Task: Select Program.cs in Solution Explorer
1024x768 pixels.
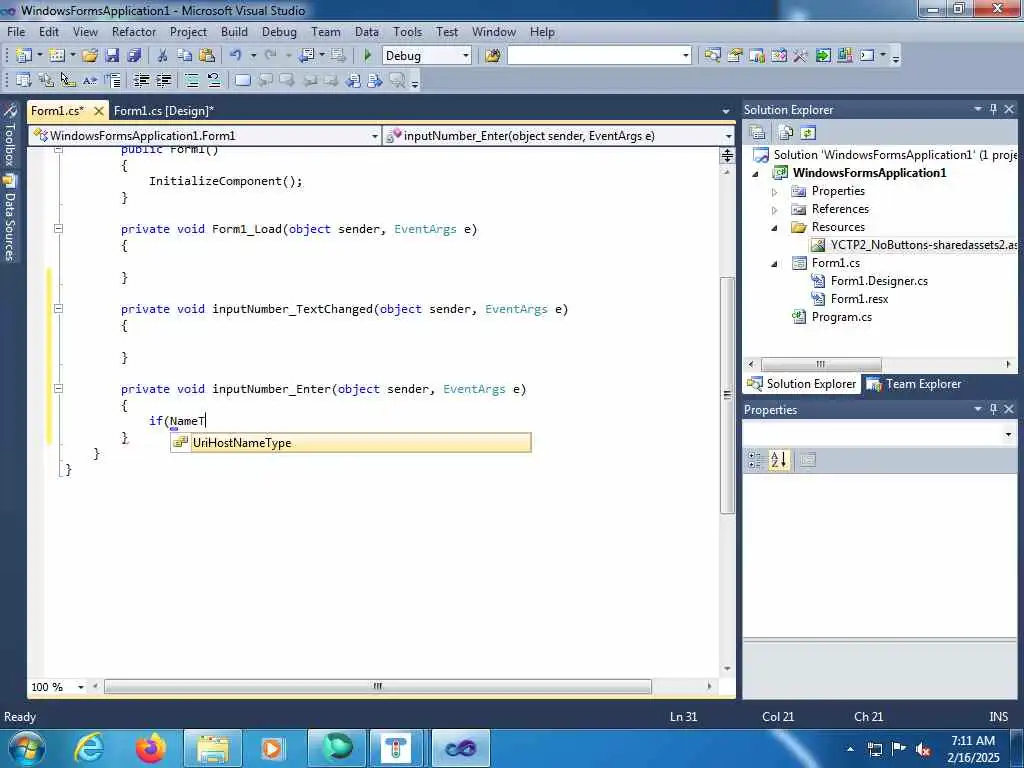Action: point(841,317)
